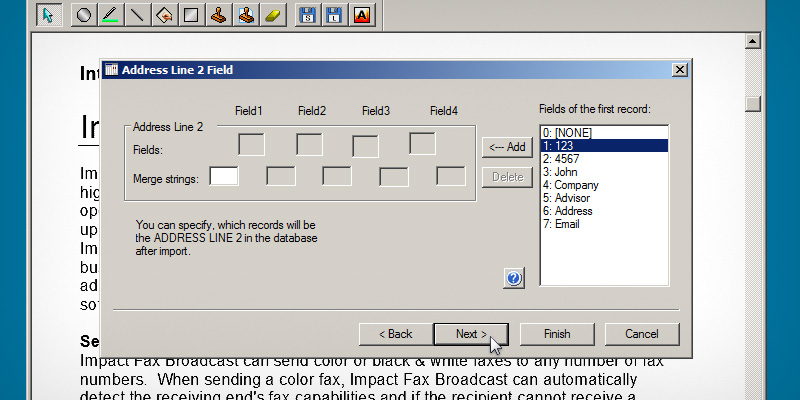Select '3: John' in the fields list
The height and width of the screenshot is (400, 800).
pyautogui.click(x=560, y=172)
